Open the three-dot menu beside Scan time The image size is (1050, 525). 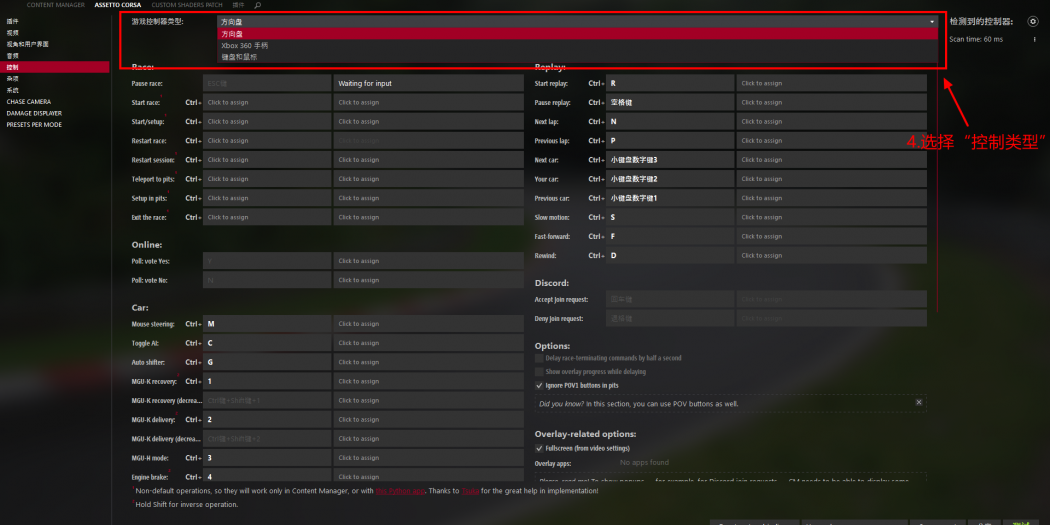(1035, 39)
